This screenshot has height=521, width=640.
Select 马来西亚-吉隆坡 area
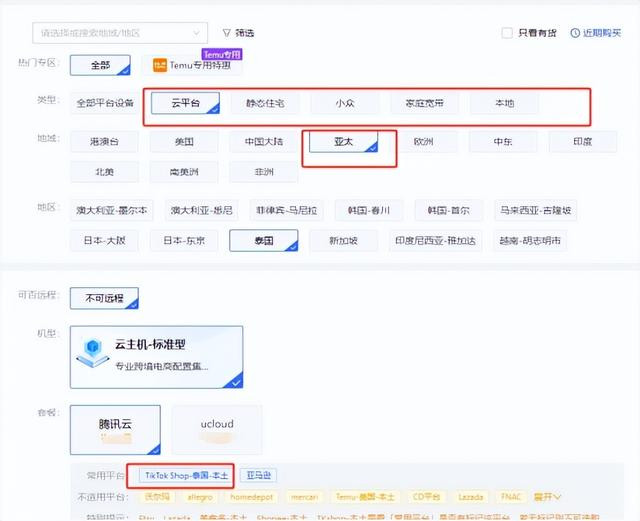(x=536, y=210)
